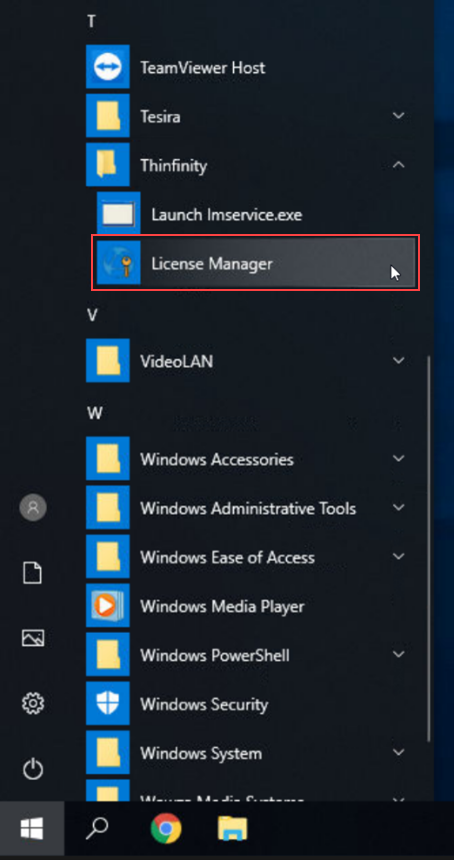
Task: Open taskbar search magnifier
Action: pyautogui.click(x=96, y=829)
